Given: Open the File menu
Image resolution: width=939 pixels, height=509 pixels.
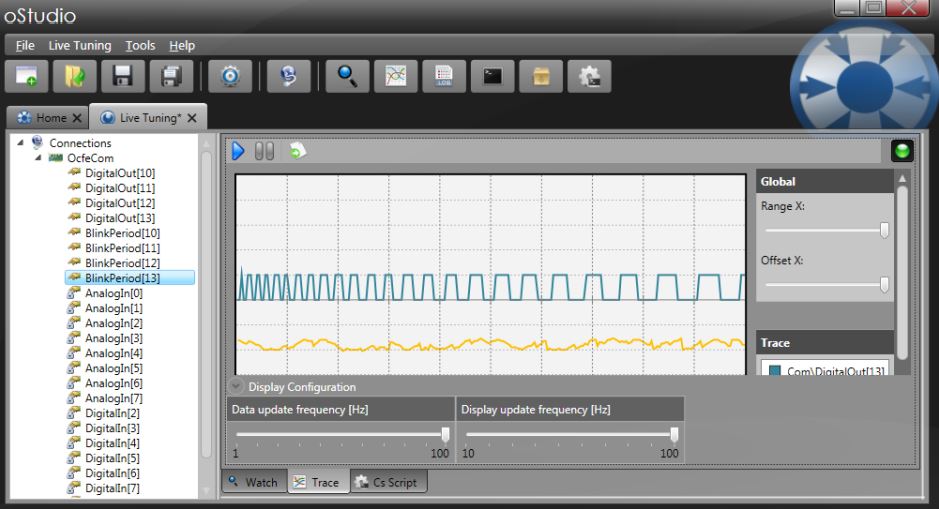Looking at the screenshot, I should tap(25, 46).
